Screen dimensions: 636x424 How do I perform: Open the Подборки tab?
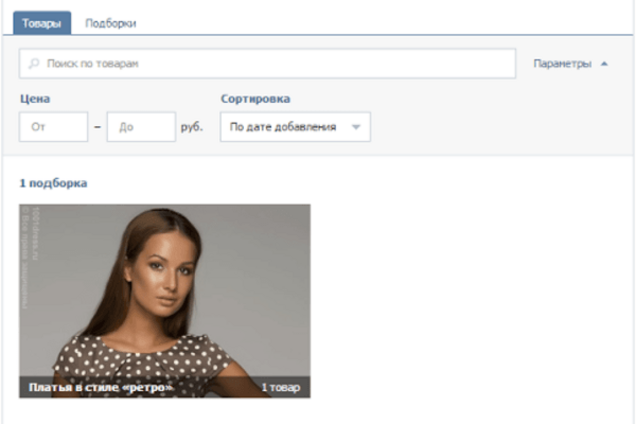coord(111,22)
